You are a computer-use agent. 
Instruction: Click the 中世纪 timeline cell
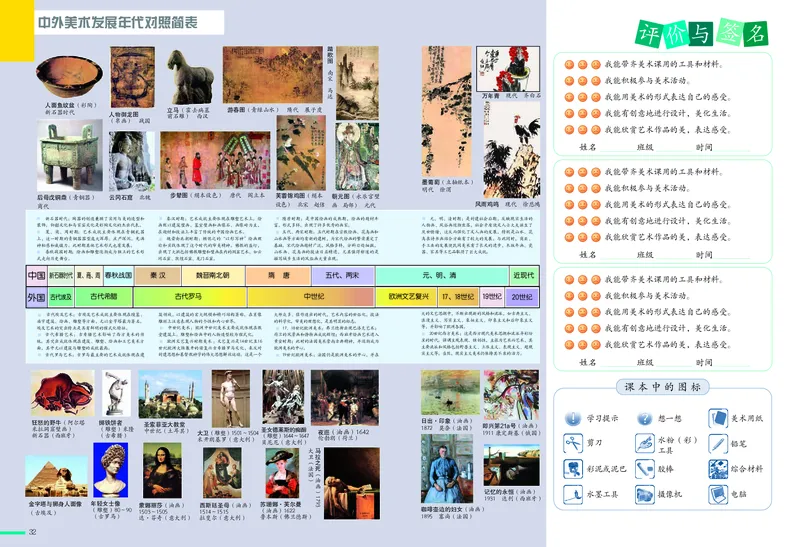(x=311, y=297)
